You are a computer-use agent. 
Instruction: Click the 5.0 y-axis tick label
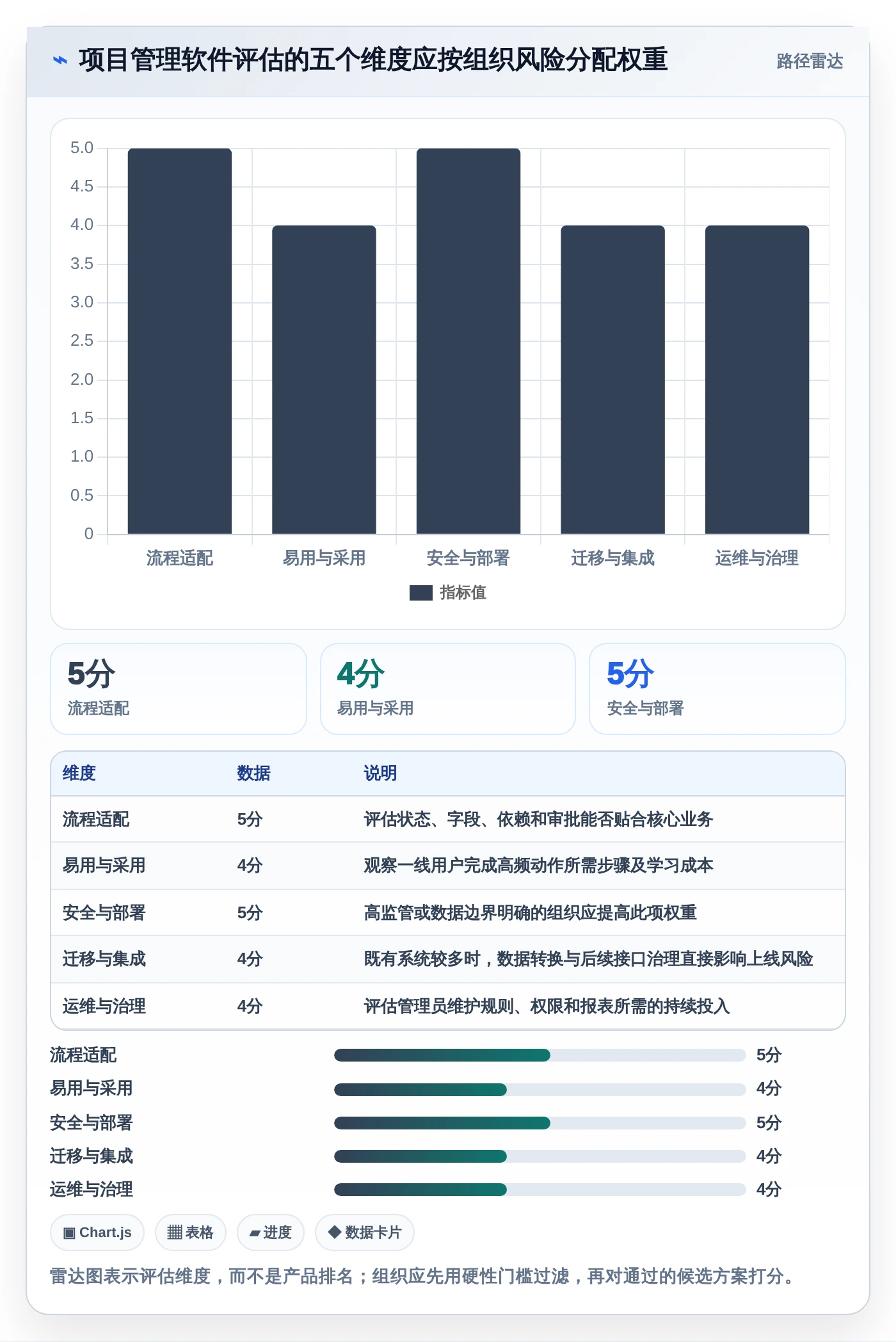click(x=82, y=148)
